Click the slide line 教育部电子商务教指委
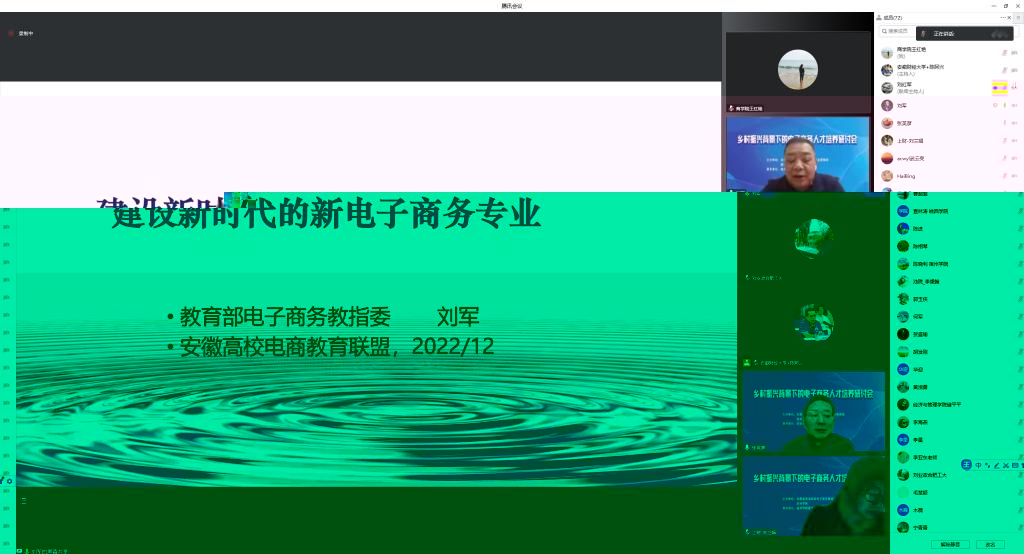 pos(285,317)
